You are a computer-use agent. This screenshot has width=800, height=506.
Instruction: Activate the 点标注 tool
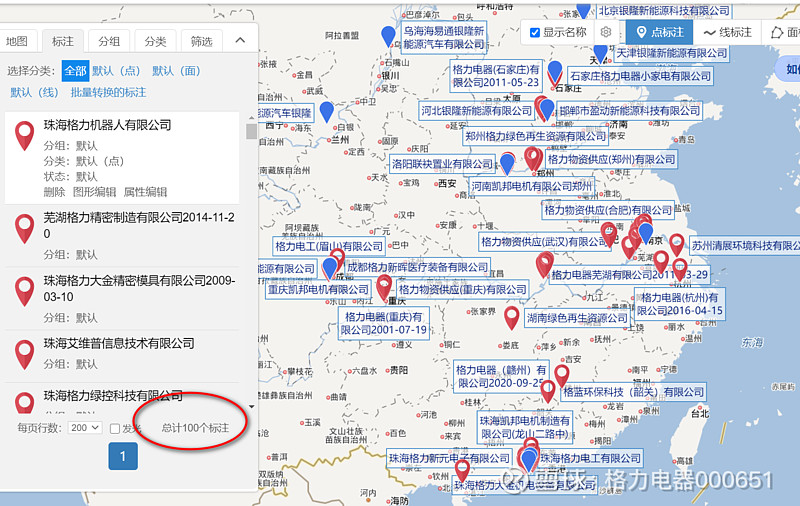(x=660, y=32)
